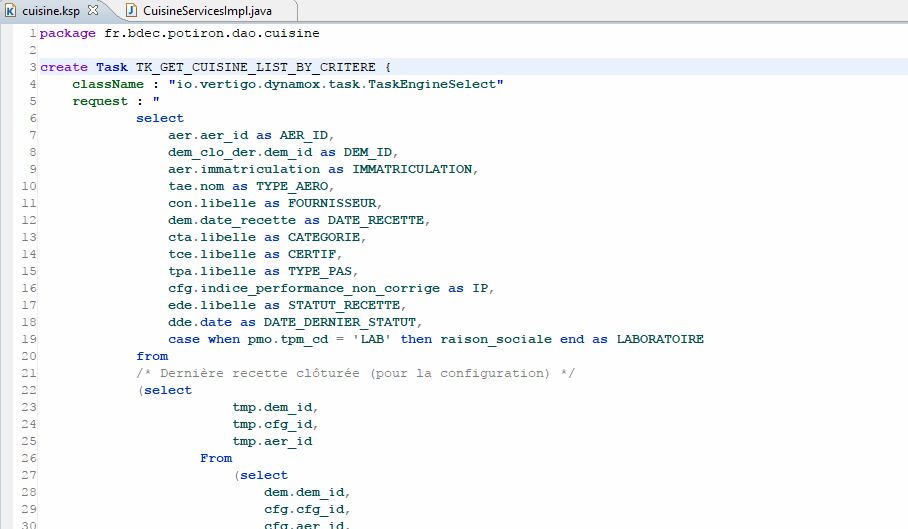This screenshot has height=529, width=908.
Task: Click the 'create' keyword on line 3
Action: click(64, 68)
